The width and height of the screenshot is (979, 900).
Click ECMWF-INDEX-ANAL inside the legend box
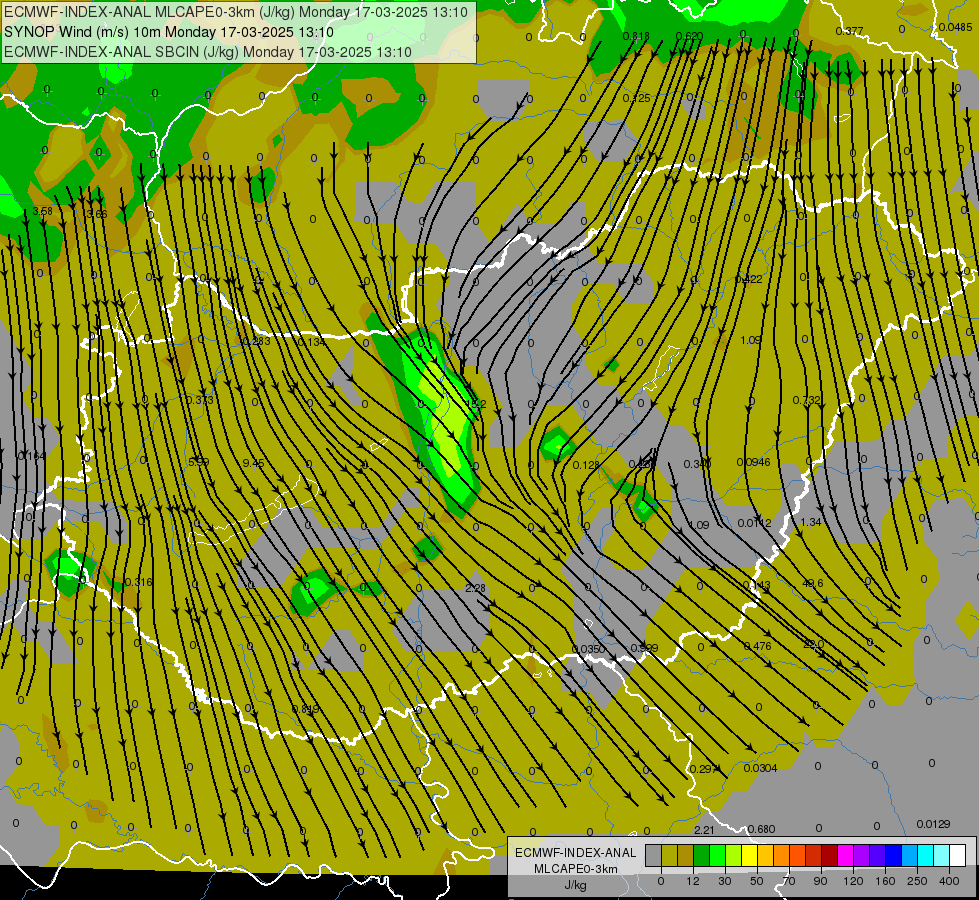575,853
